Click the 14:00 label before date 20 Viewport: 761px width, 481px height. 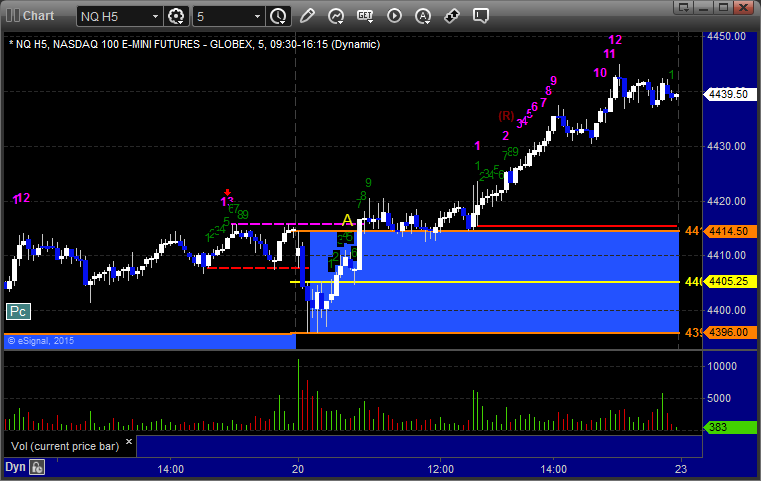[x=170, y=469]
